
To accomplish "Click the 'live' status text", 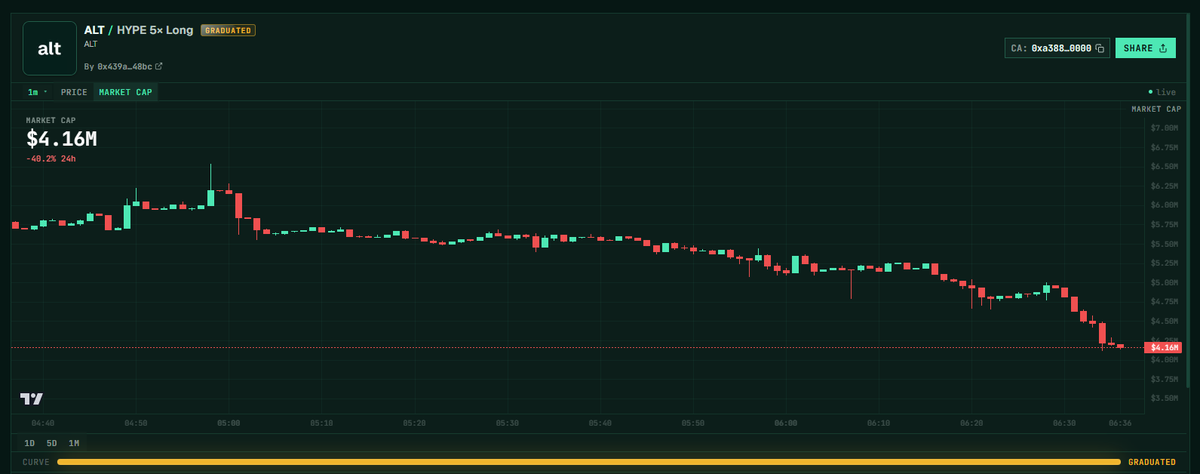I will 1166,92.
